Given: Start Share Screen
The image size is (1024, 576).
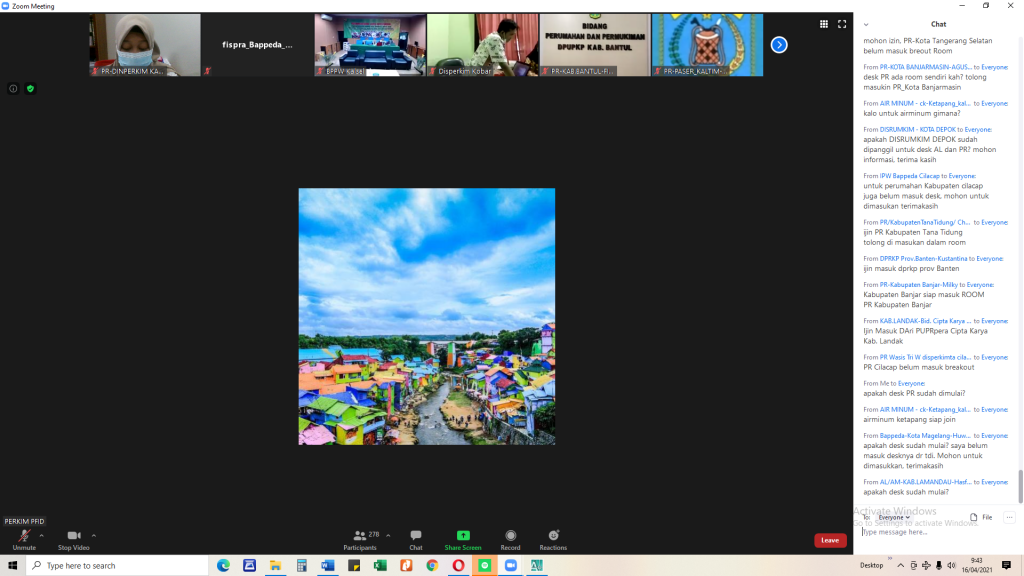Looking at the screenshot, I should pos(463,537).
